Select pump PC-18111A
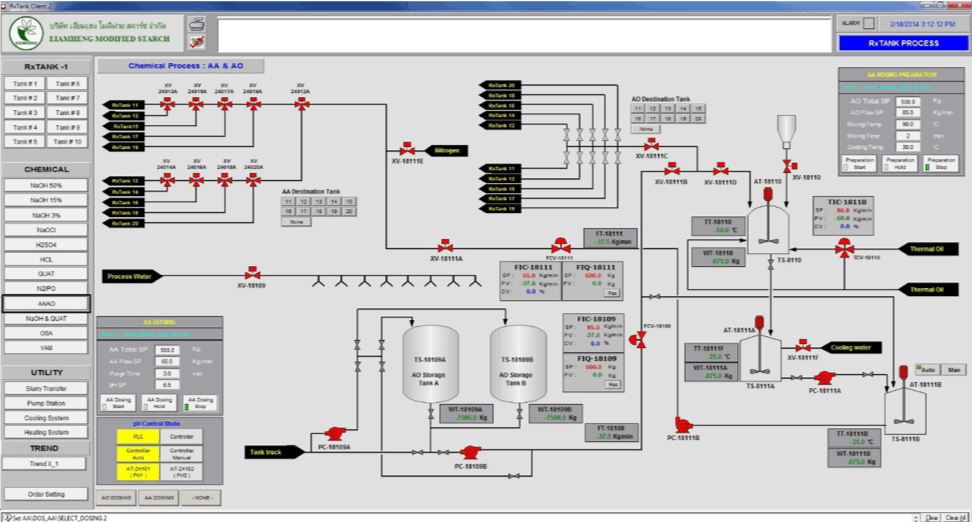 tap(824, 378)
